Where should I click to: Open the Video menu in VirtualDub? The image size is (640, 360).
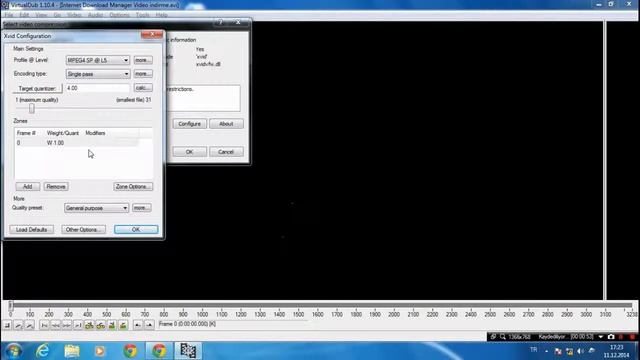click(x=74, y=15)
